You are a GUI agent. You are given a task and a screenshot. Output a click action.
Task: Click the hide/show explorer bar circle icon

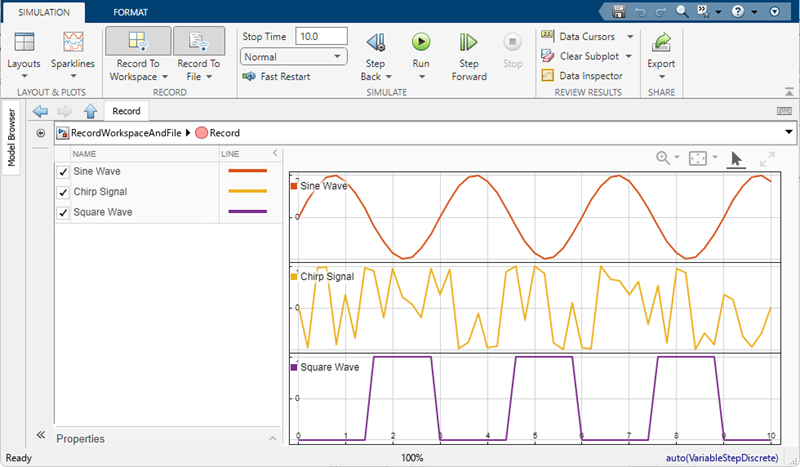(x=40, y=133)
